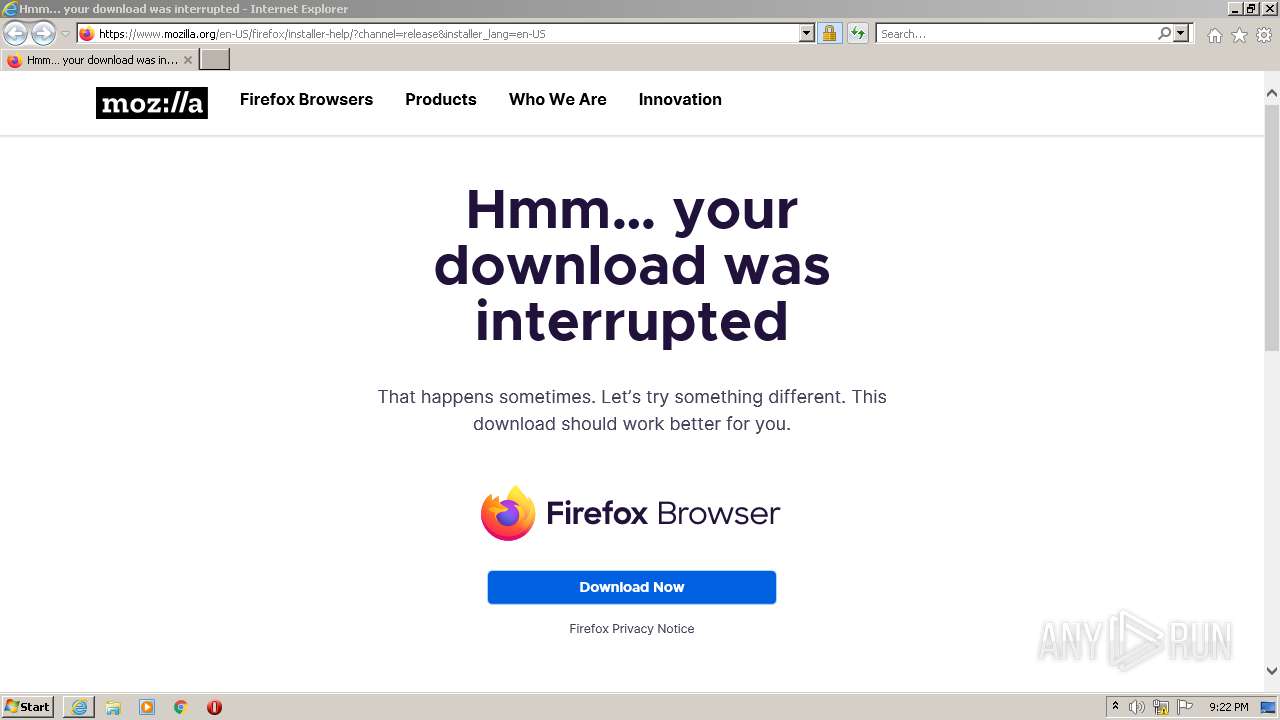This screenshot has height=720, width=1280.
Task: Open the recent pages dropdown arrow
Action: (x=65, y=34)
